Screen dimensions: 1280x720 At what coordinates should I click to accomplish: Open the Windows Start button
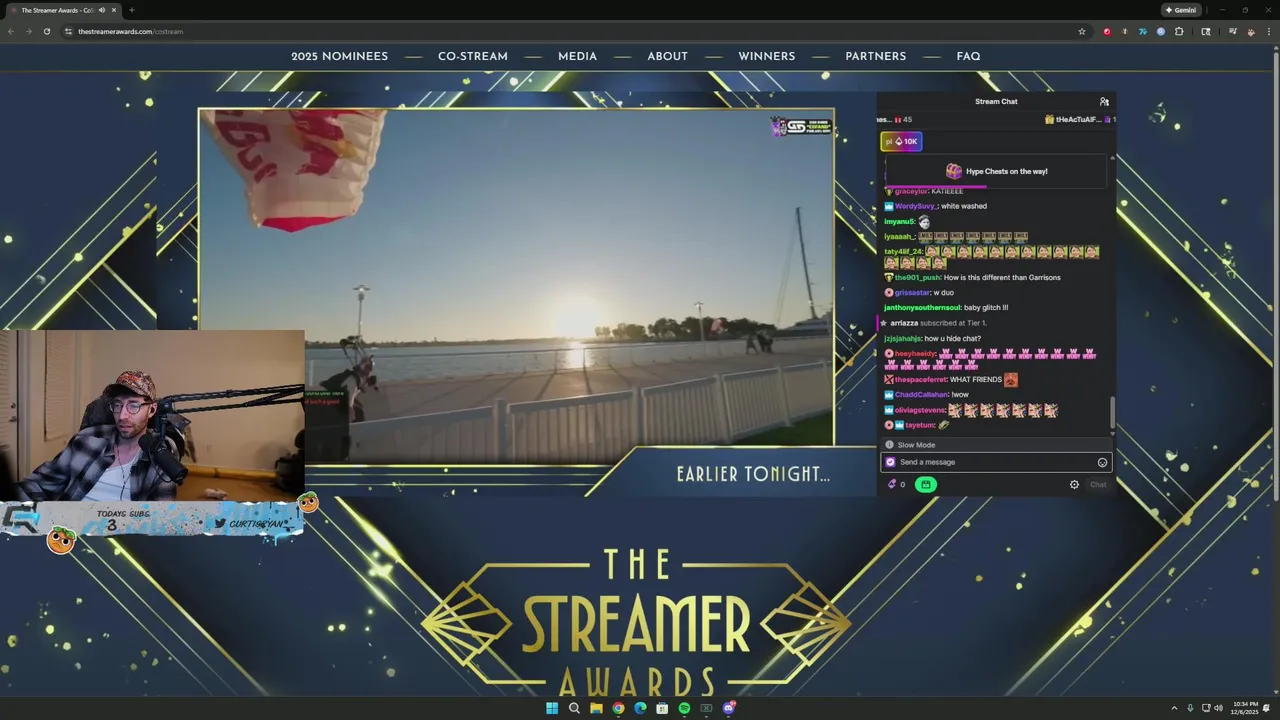click(552, 708)
